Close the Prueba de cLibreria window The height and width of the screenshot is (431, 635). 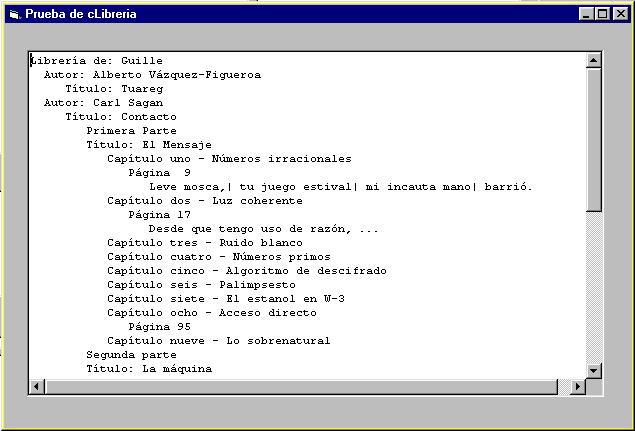coord(620,14)
